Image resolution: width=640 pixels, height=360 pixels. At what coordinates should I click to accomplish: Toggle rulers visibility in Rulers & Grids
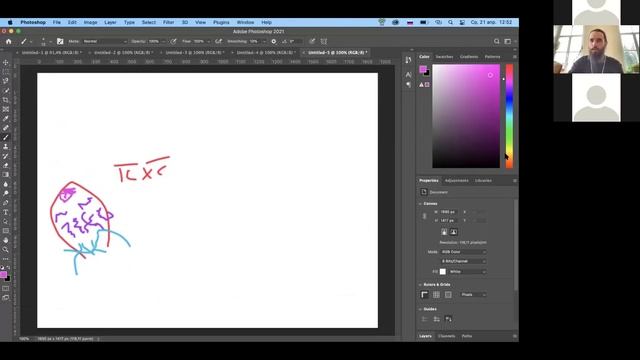tap(424, 294)
